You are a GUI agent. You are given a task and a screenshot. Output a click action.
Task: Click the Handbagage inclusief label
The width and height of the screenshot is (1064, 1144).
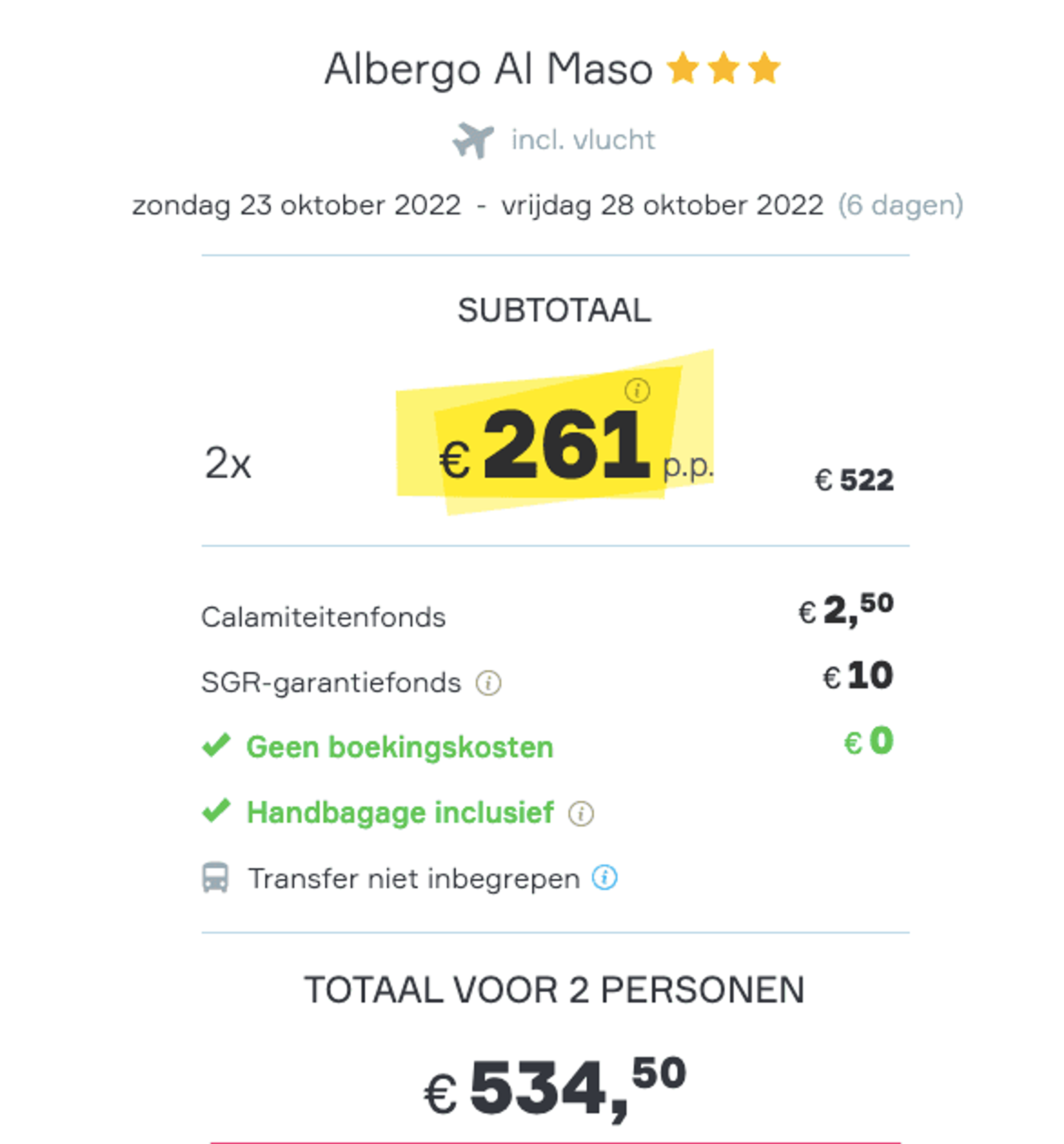(x=400, y=813)
